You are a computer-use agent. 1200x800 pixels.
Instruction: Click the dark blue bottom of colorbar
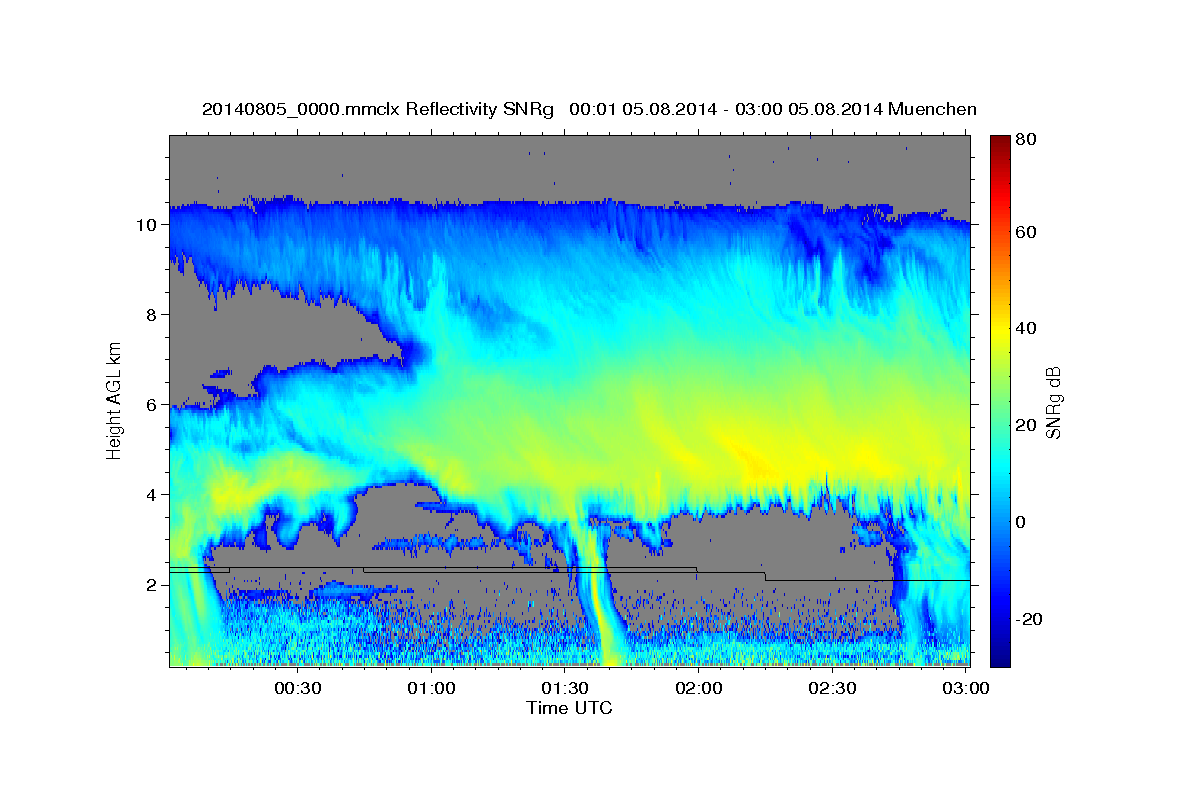click(x=1000, y=655)
